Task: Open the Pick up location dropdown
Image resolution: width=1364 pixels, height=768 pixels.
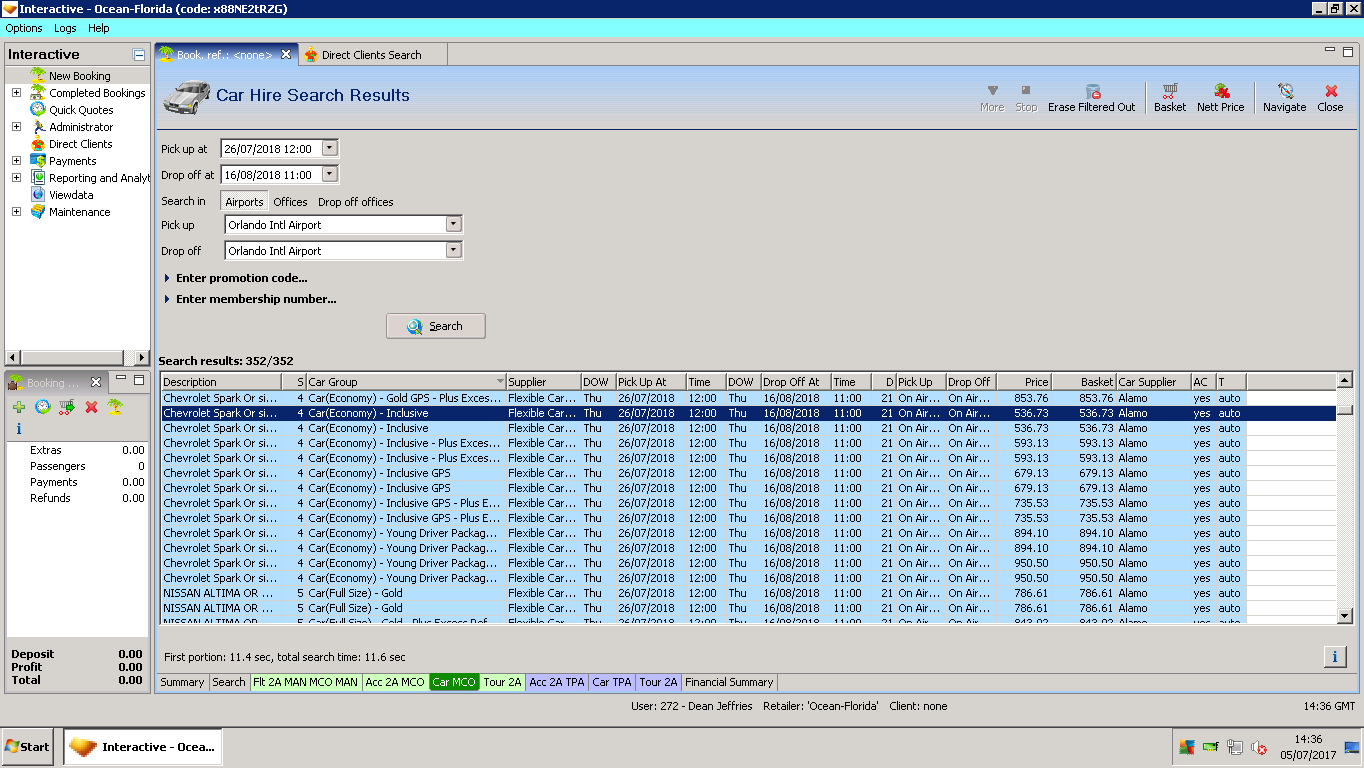Action: click(453, 225)
